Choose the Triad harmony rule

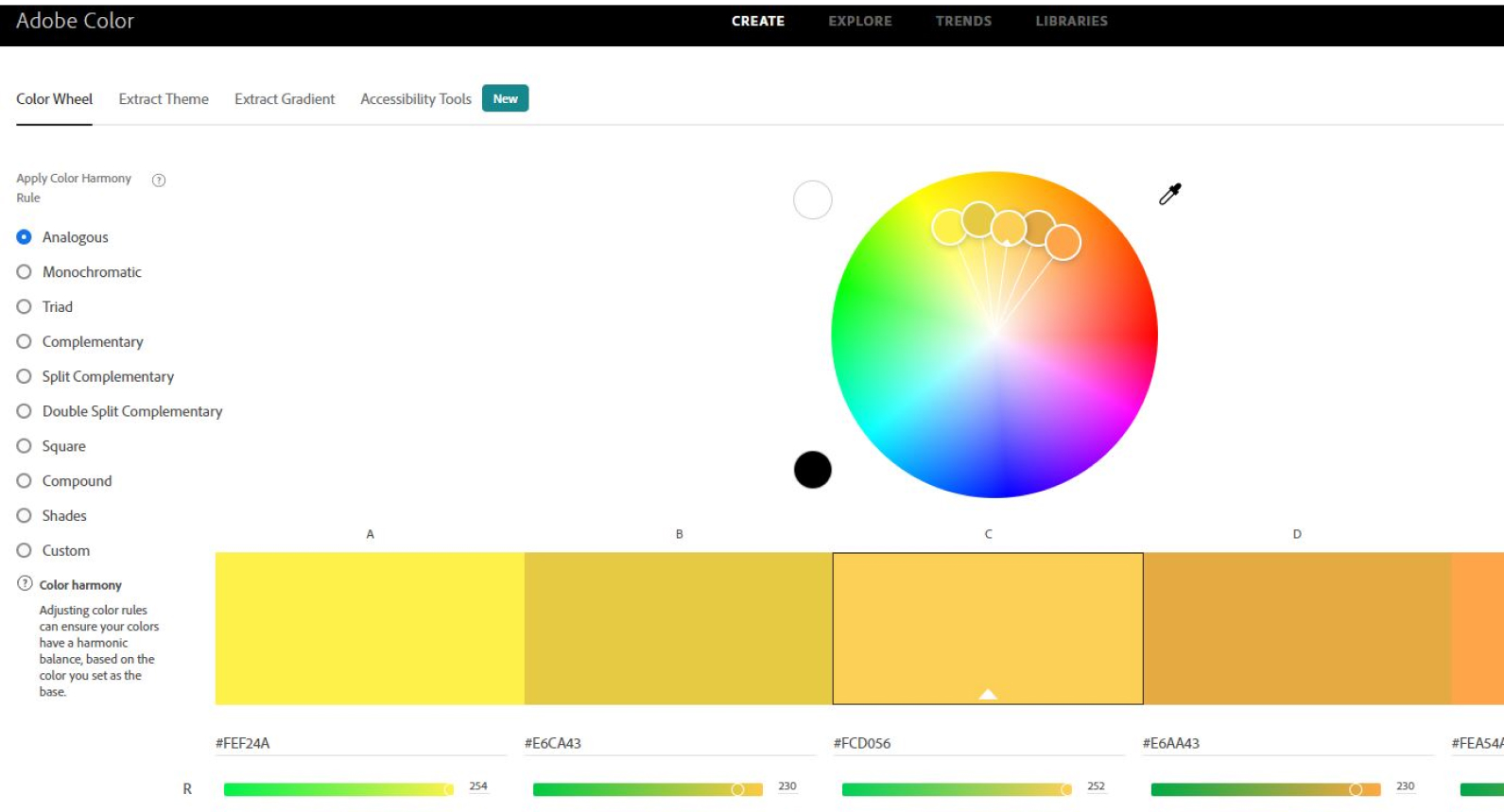coord(24,306)
